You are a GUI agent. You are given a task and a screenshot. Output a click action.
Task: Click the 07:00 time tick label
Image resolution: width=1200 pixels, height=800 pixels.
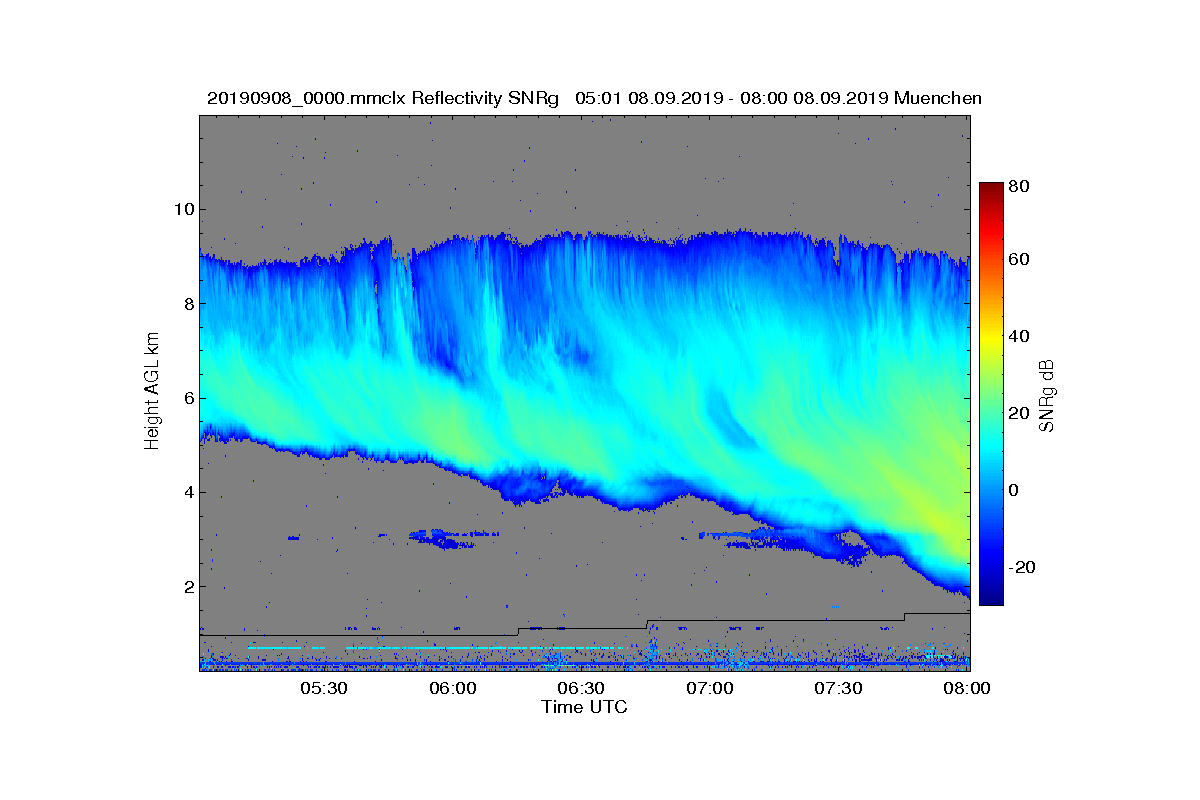pyautogui.click(x=710, y=688)
